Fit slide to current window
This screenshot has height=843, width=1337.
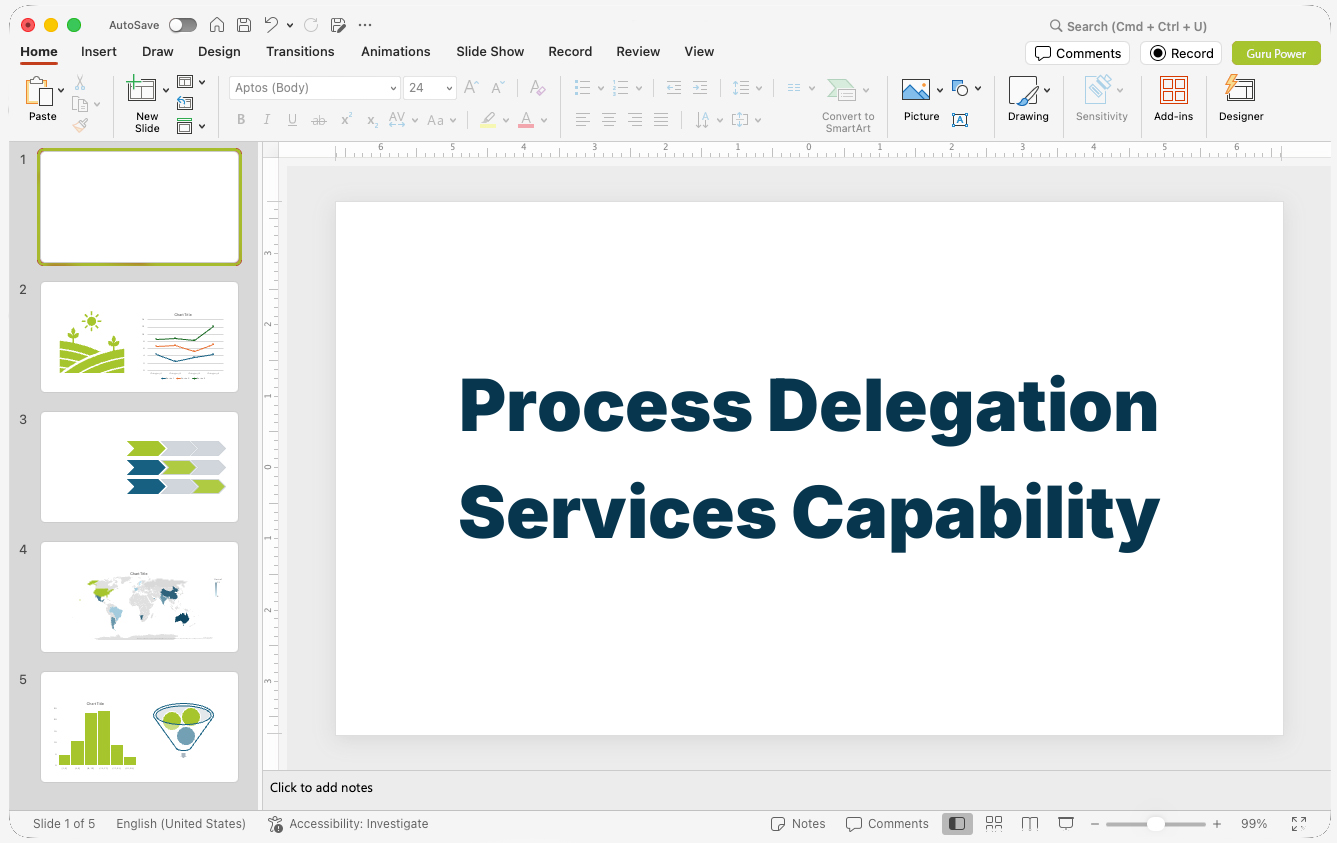point(1299,824)
